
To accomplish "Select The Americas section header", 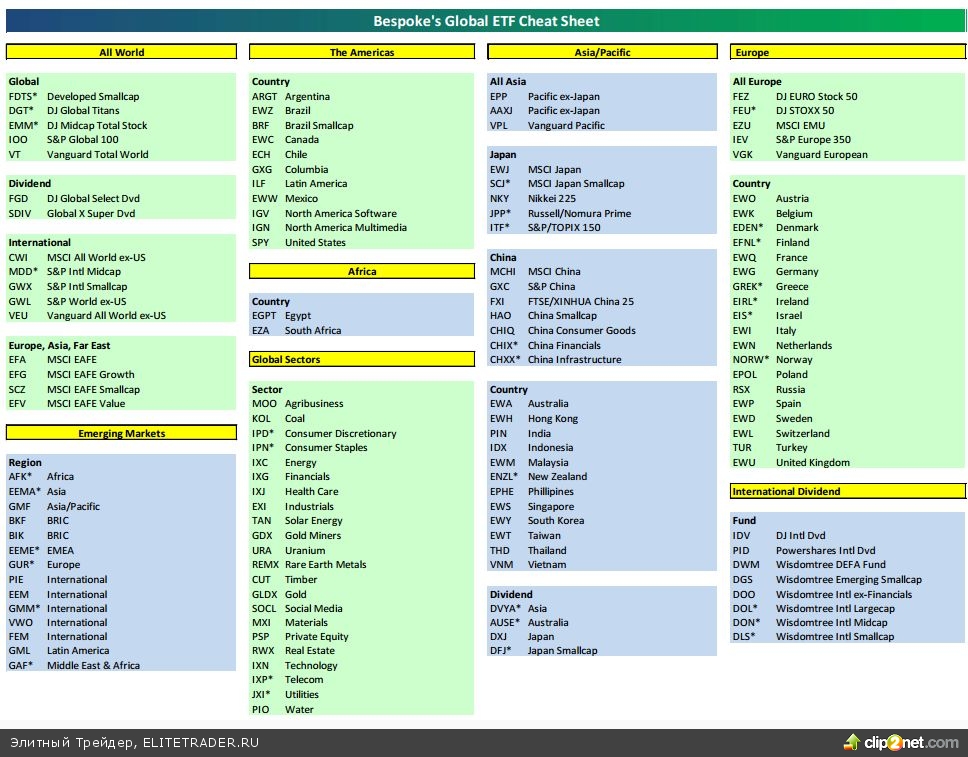I will [x=362, y=52].
